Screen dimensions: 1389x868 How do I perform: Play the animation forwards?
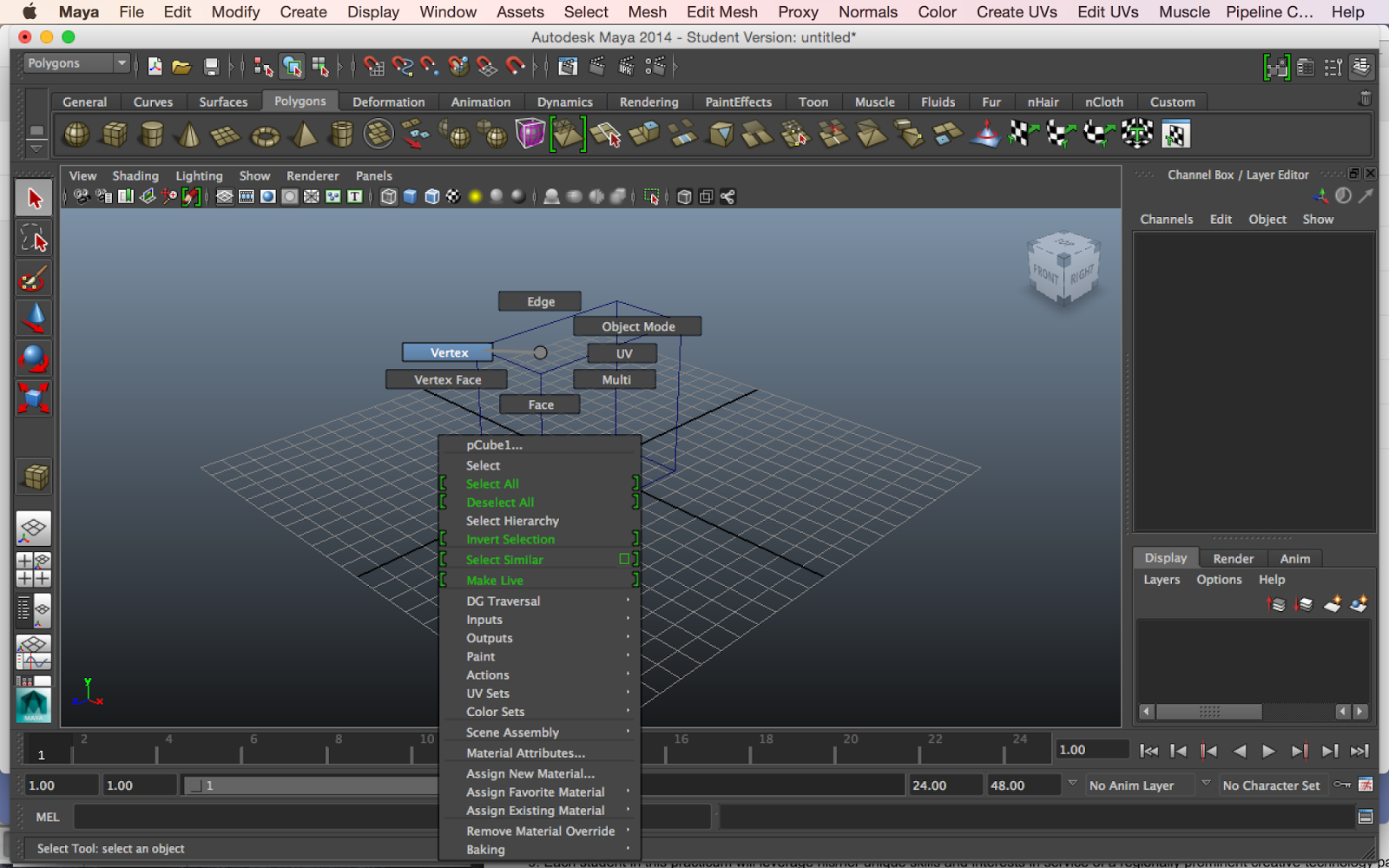point(1268,751)
